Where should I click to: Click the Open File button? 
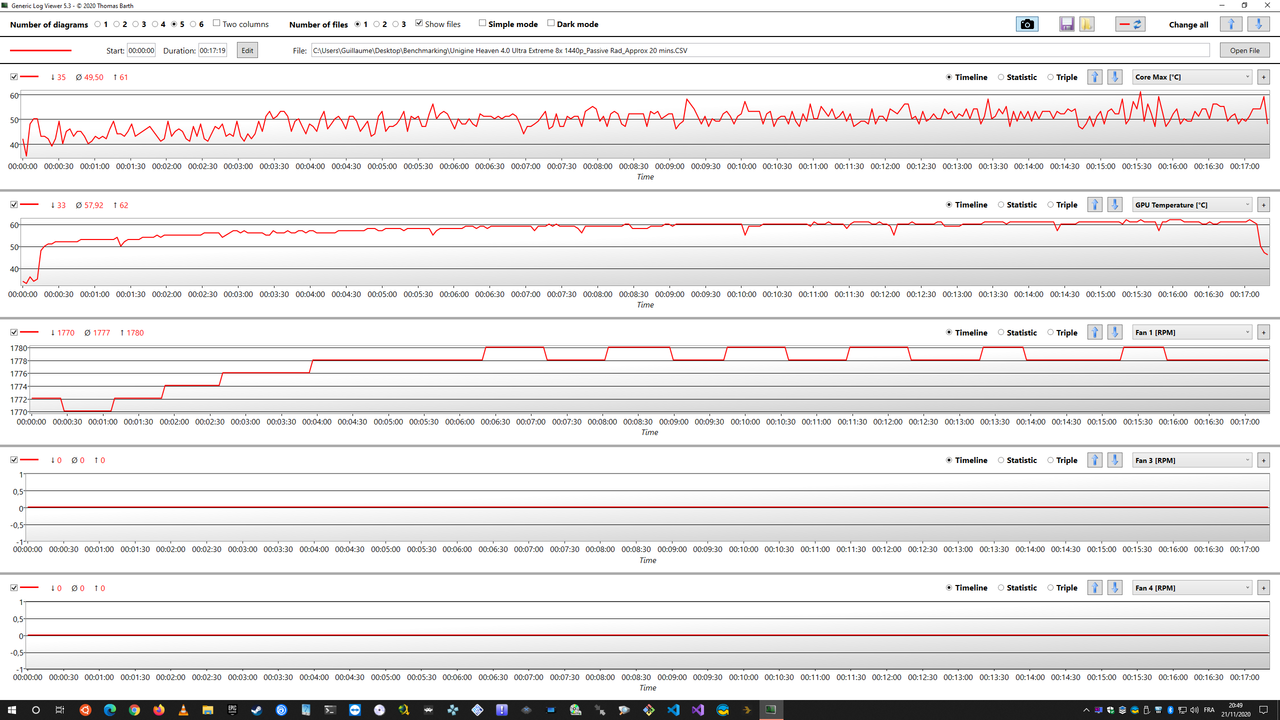click(x=1243, y=49)
